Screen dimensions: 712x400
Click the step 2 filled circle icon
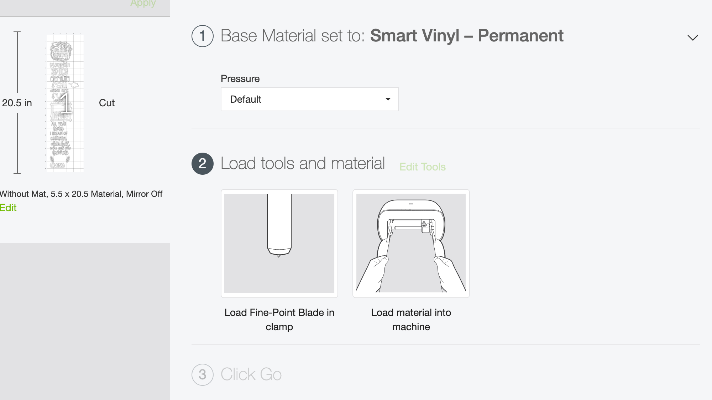click(x=202, y=164)
